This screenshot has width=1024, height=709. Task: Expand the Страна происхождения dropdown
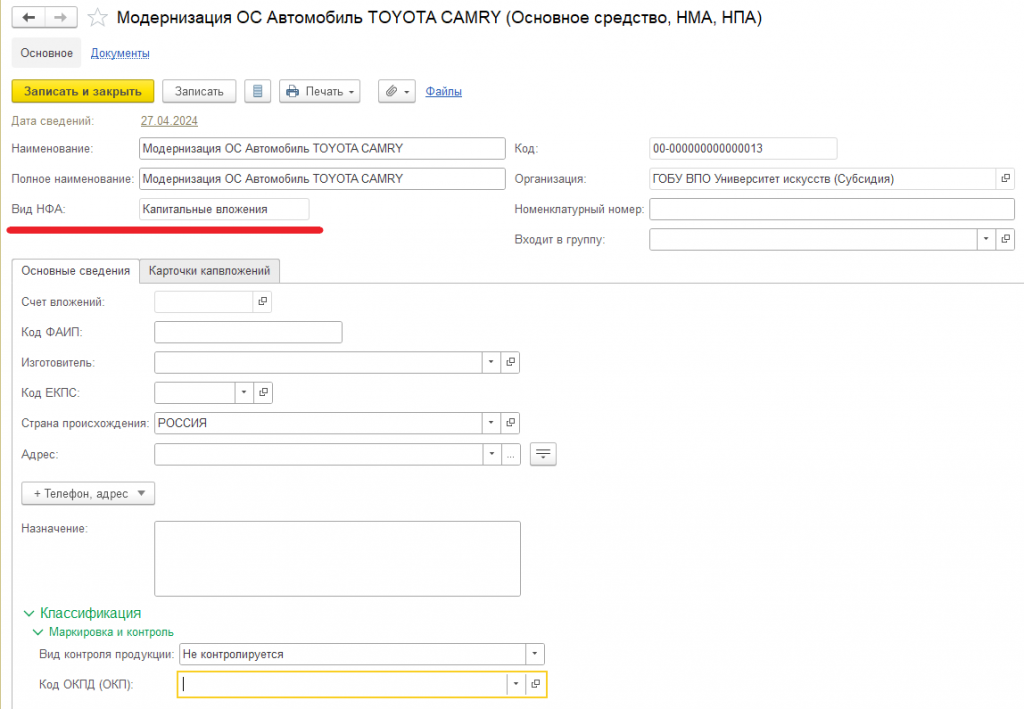pyautogui.click(x=491, y=423)
